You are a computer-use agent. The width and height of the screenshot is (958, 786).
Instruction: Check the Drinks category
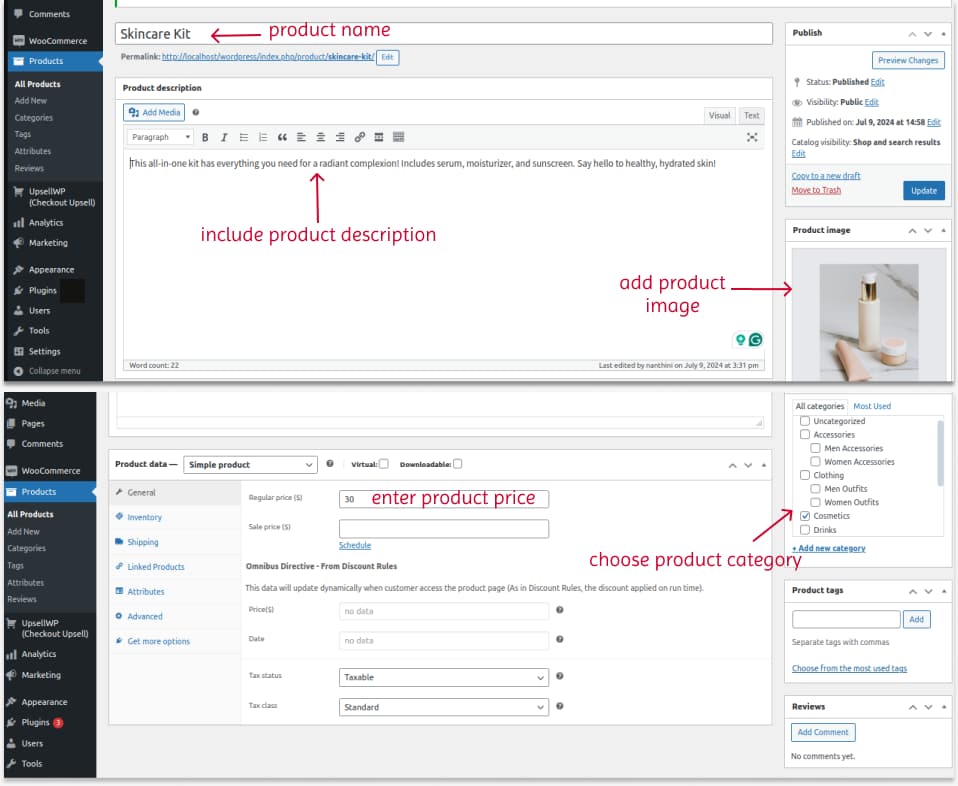pos(805,530)
